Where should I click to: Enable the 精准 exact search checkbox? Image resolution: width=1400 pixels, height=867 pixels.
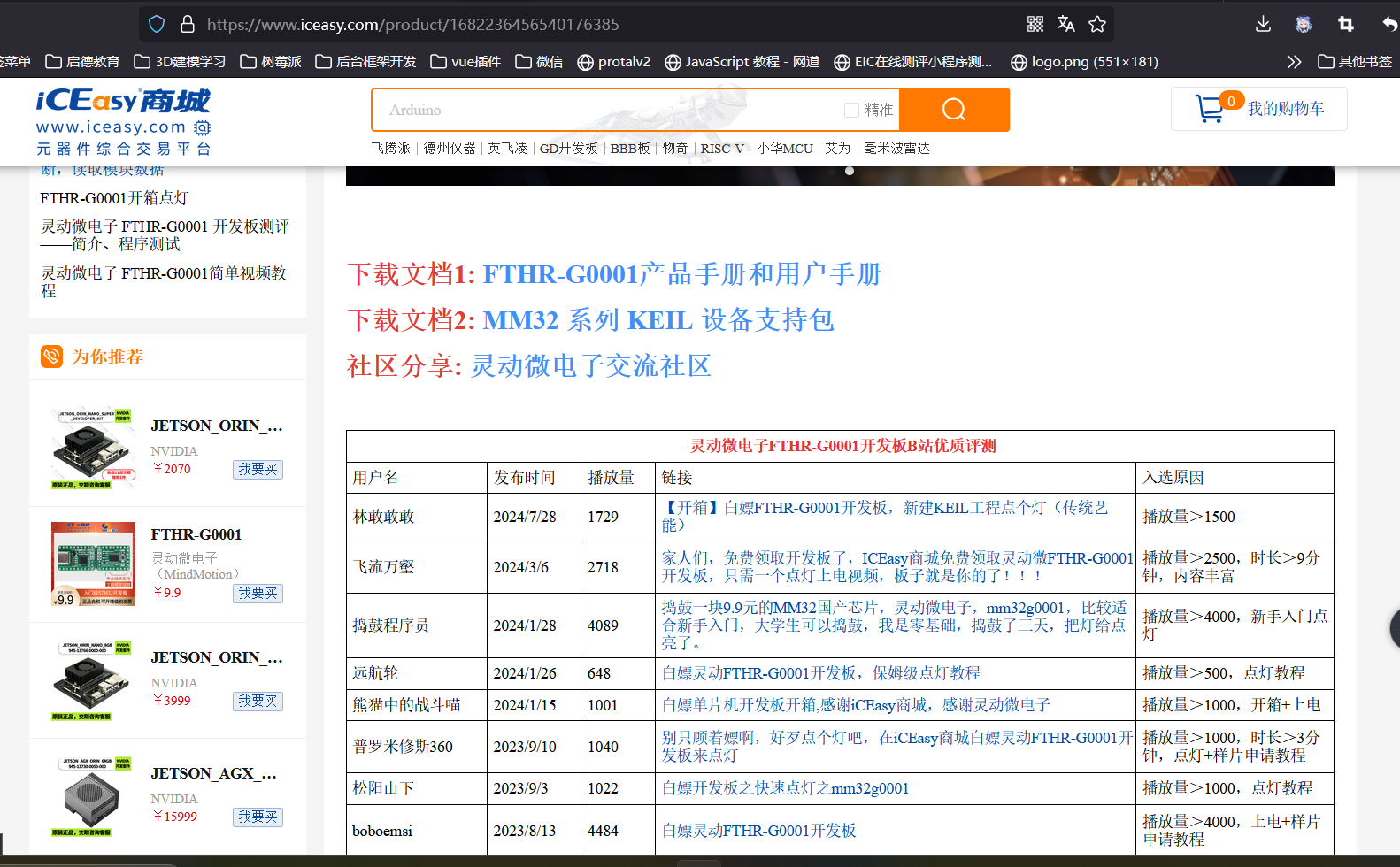click(x=851, y=110)
